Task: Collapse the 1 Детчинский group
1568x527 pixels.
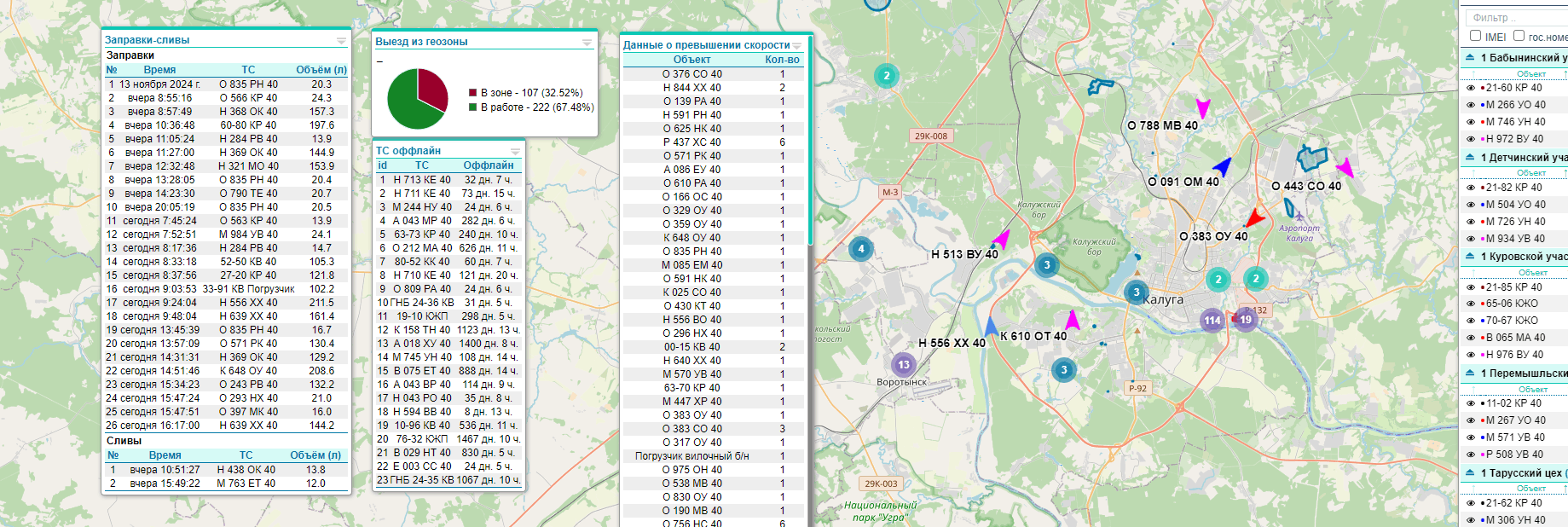Action: (x=1470, y=157)
